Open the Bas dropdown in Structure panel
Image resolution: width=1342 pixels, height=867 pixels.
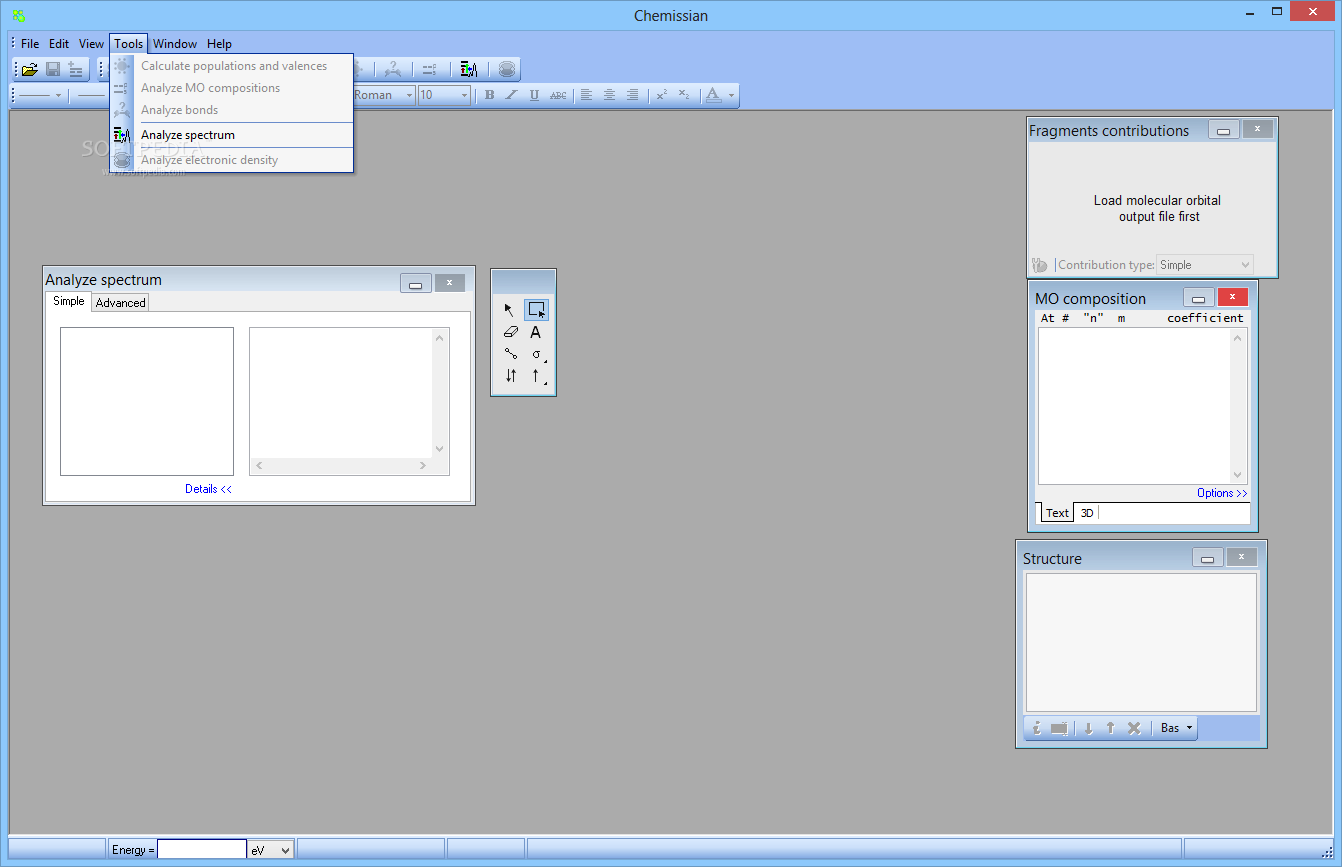pos(1177,728)
